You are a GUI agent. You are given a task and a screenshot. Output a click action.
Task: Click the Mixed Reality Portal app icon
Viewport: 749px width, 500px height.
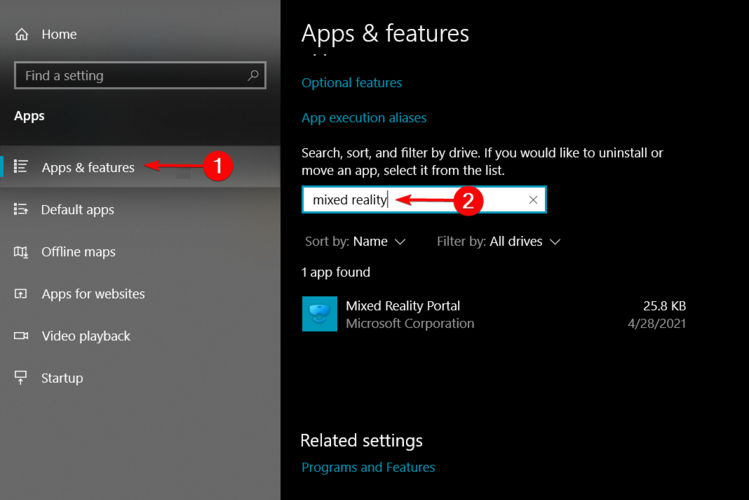click(x=320, y=314)
